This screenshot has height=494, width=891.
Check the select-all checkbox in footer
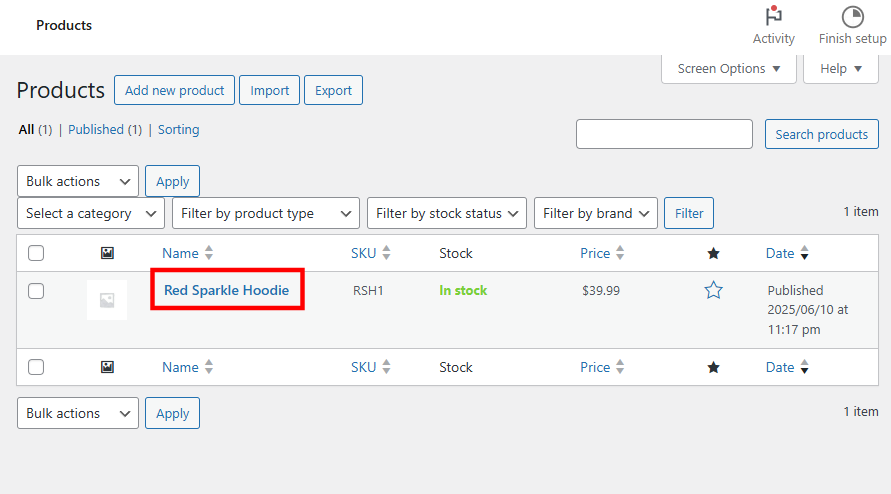(36, 368)
